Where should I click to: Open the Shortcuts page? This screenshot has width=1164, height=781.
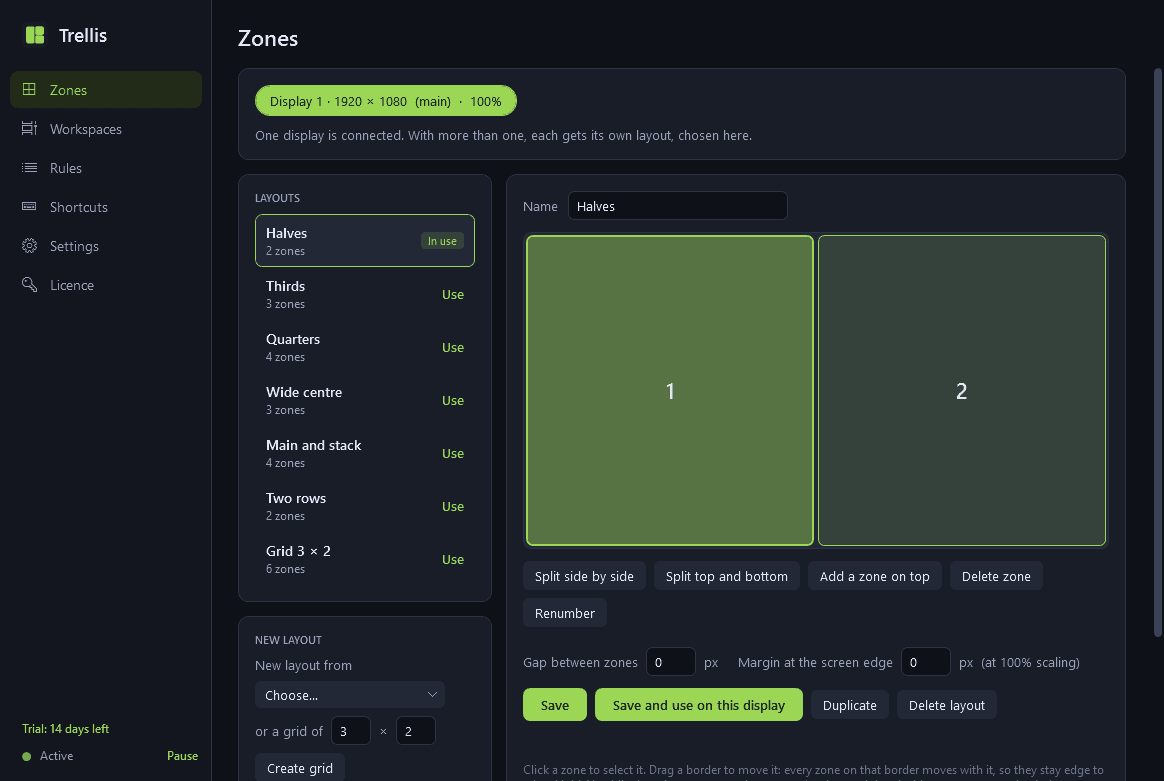pos(105,206)
